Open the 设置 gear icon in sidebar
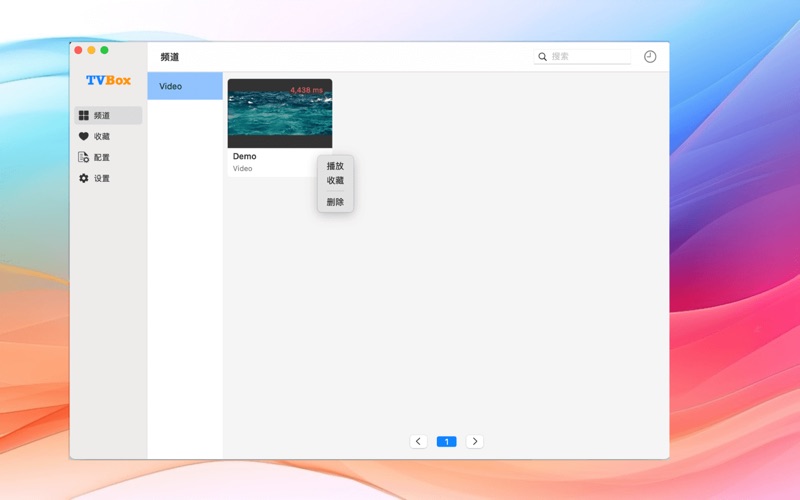The width and height of the screenshot is (800, 500). 84,179
